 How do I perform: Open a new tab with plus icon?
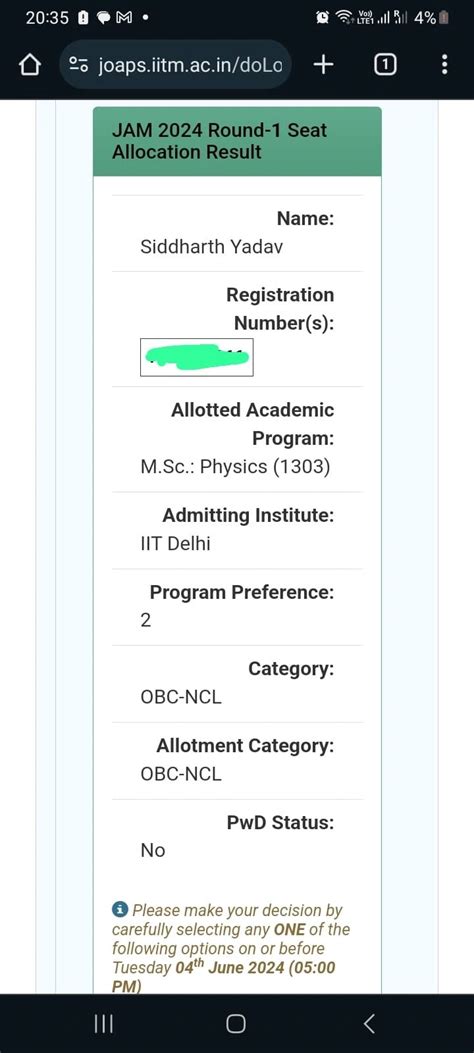pyautogui.click(x=324, y=64)
